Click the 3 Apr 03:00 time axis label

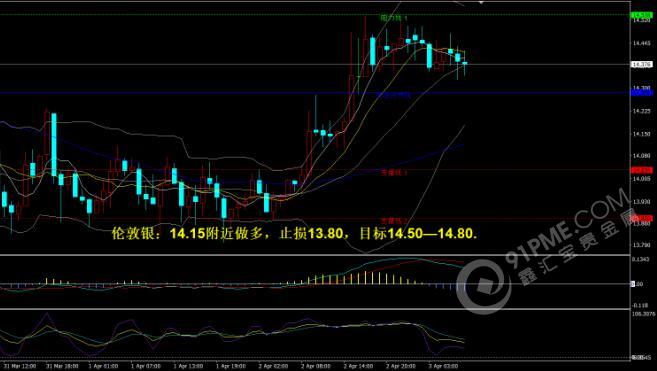click(443, 366)
